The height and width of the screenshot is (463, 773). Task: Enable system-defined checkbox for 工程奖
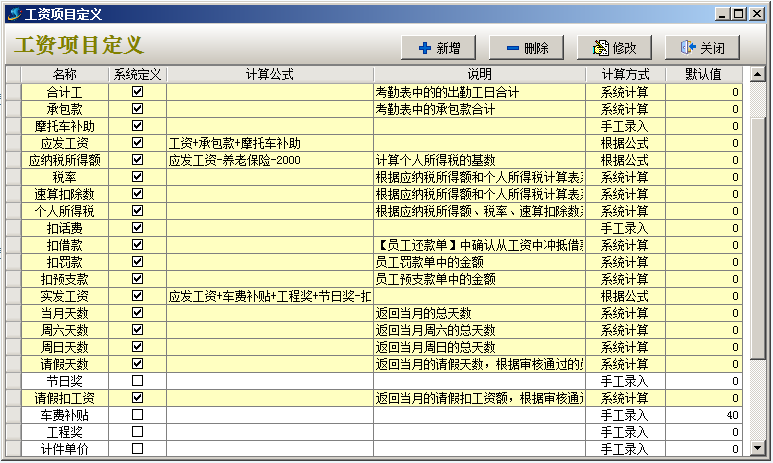click(137, 431)
